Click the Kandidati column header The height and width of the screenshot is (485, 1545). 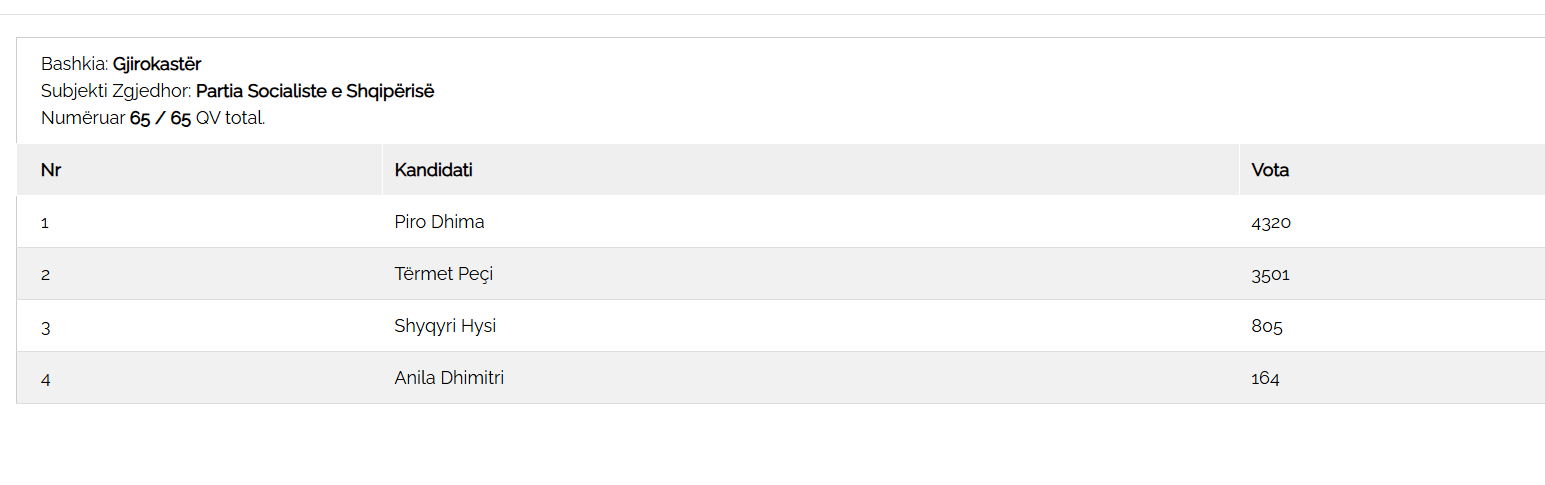(433, 170)
